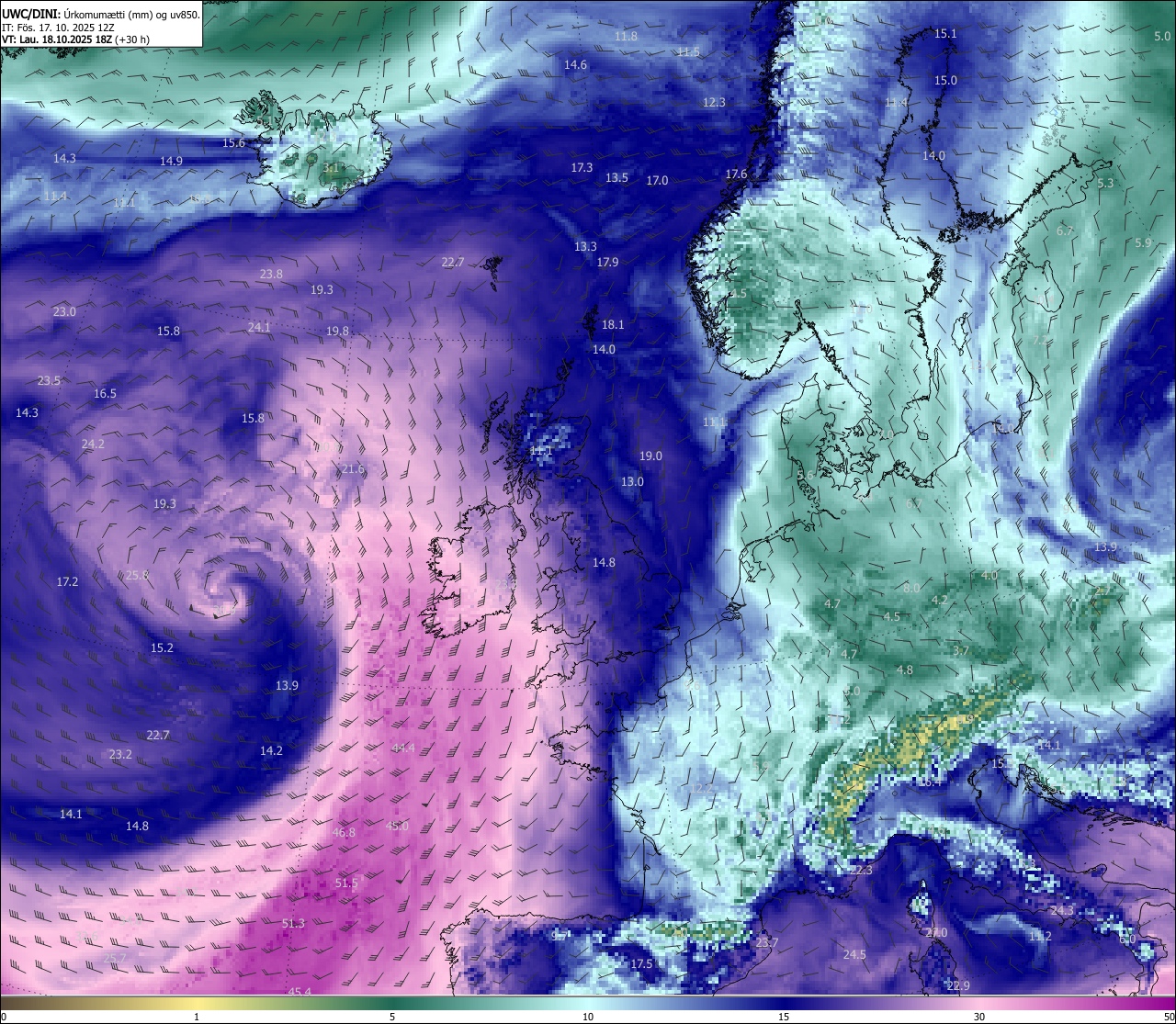Click the 14.2 value label
Screen dimensions: 1176x1024
click(271, 750)
